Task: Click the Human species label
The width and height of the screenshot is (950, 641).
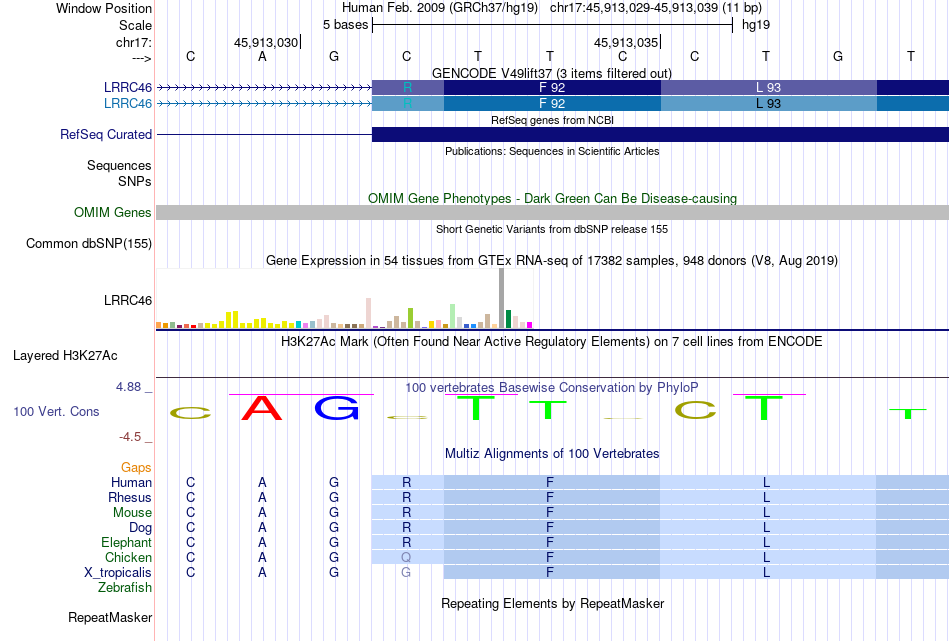Action: [131, 482]
